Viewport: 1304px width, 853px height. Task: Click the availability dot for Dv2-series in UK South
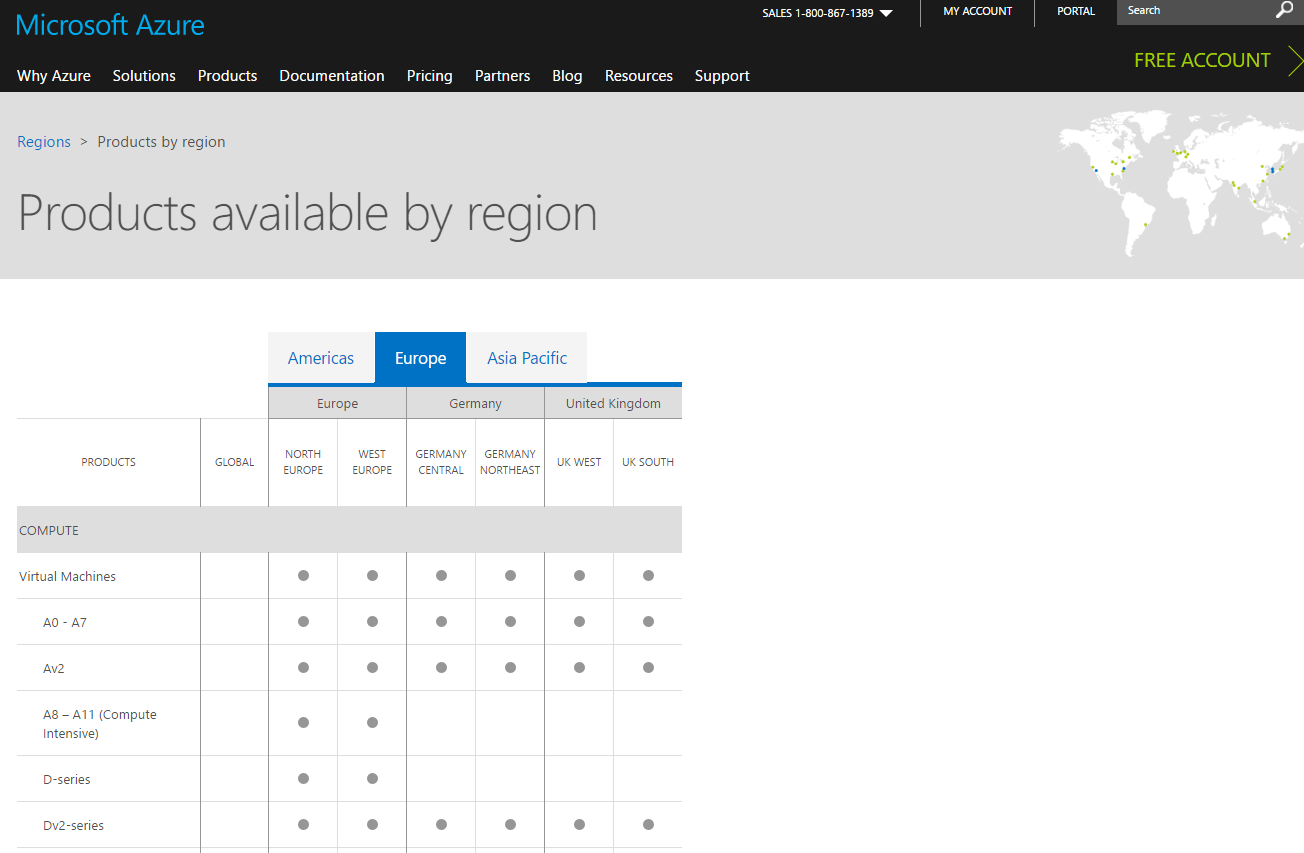(x=648, y=824)
